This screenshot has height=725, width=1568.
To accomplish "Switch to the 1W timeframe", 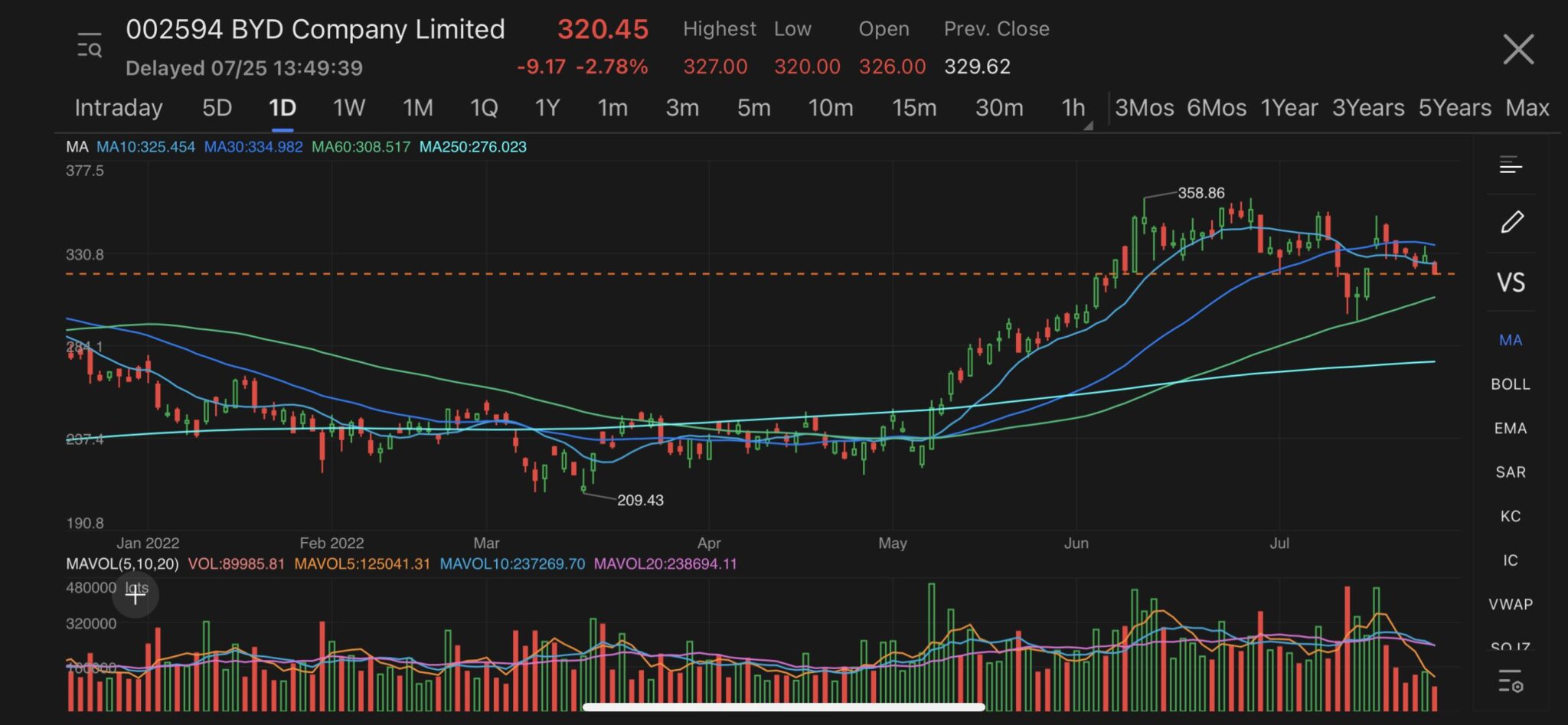I will click(x=348, y=108).
